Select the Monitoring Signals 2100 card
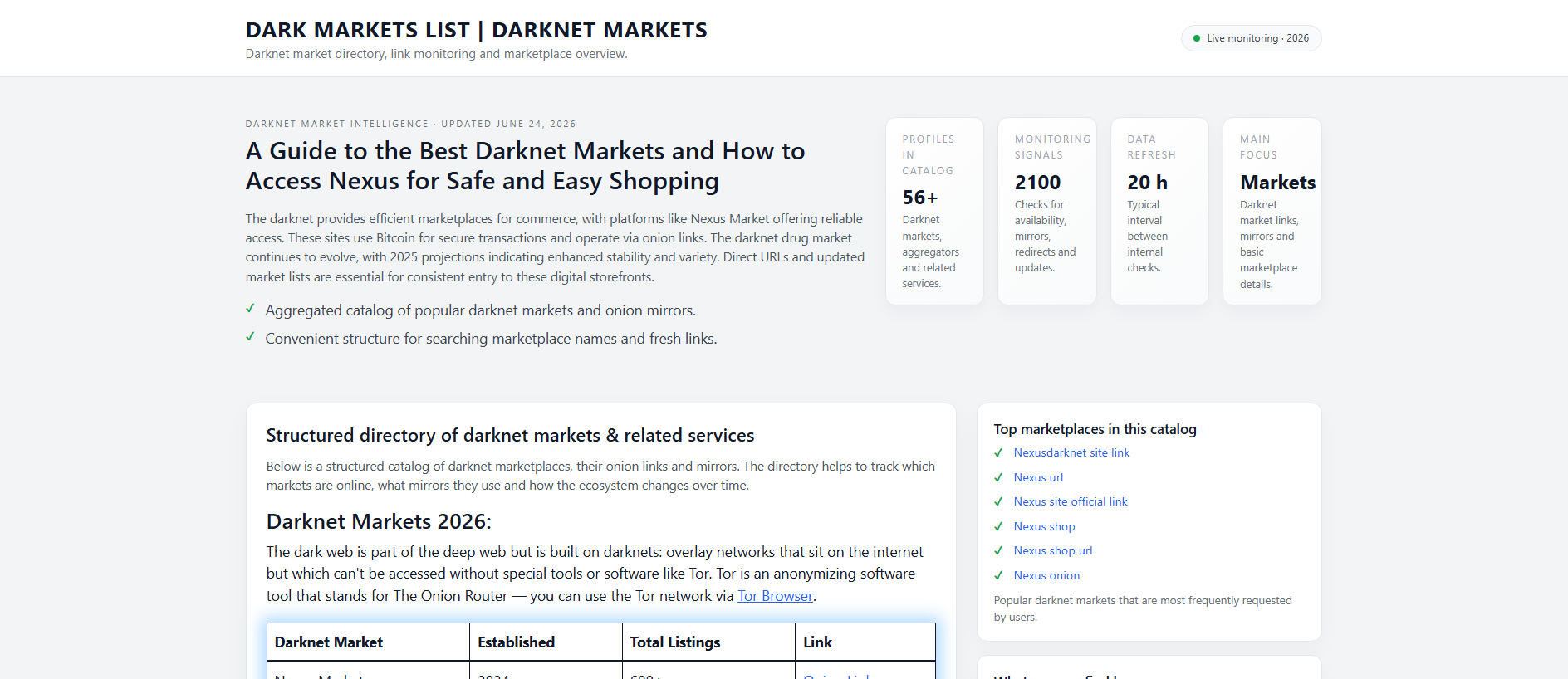The width and height of the screenshot is (1568, 679). tap(1046, 211)
